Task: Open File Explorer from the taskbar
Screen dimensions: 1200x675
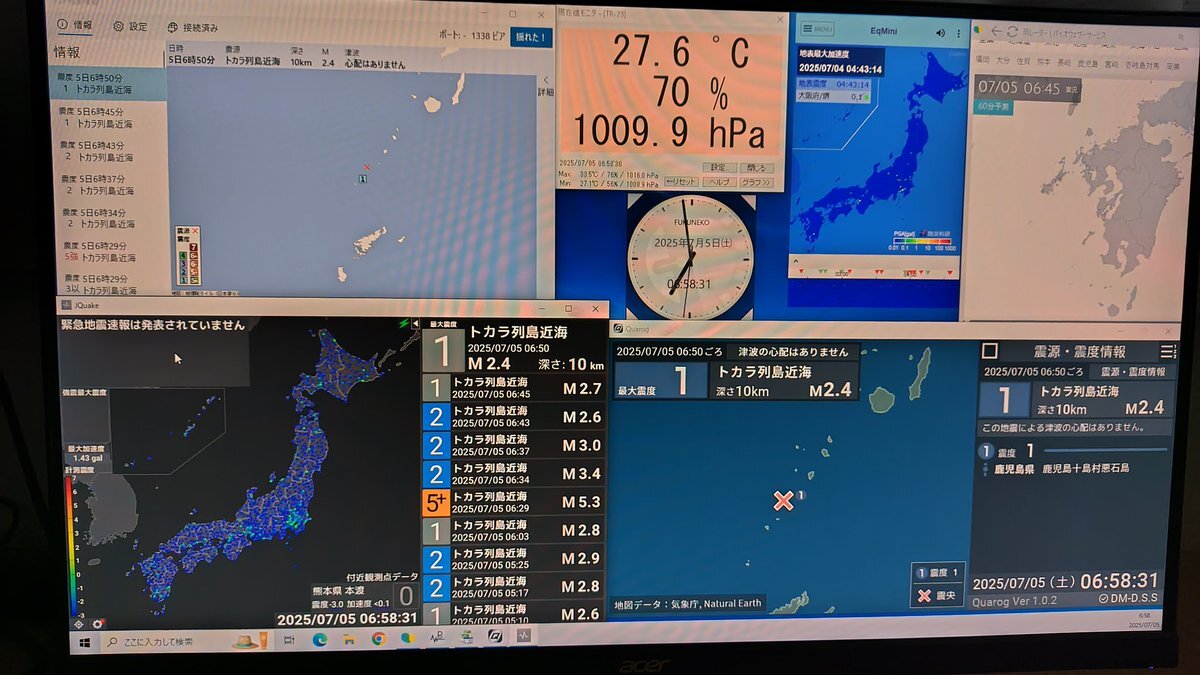Action: 350,640
